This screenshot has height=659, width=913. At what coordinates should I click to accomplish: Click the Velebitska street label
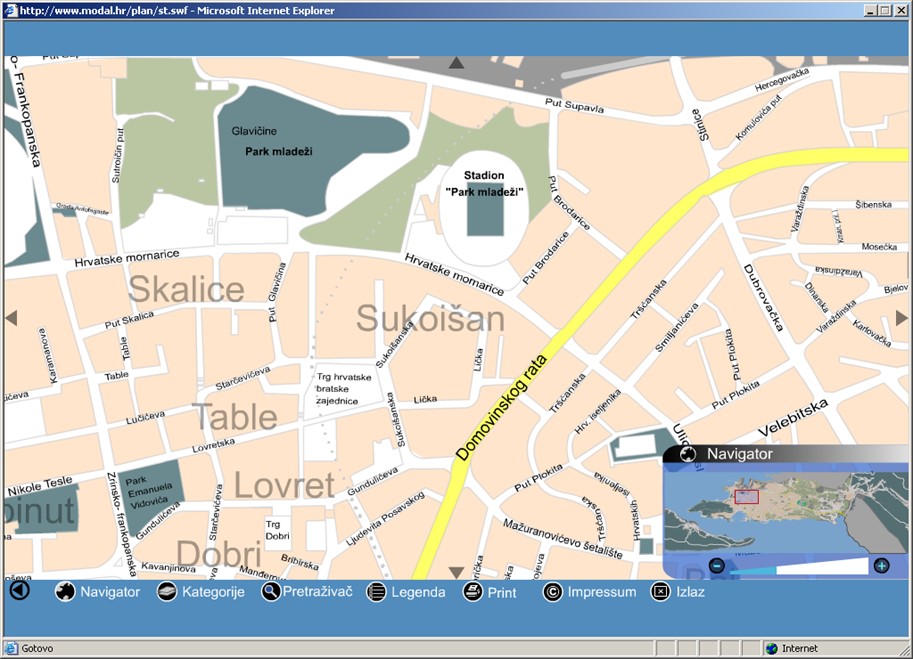[792, 418]
